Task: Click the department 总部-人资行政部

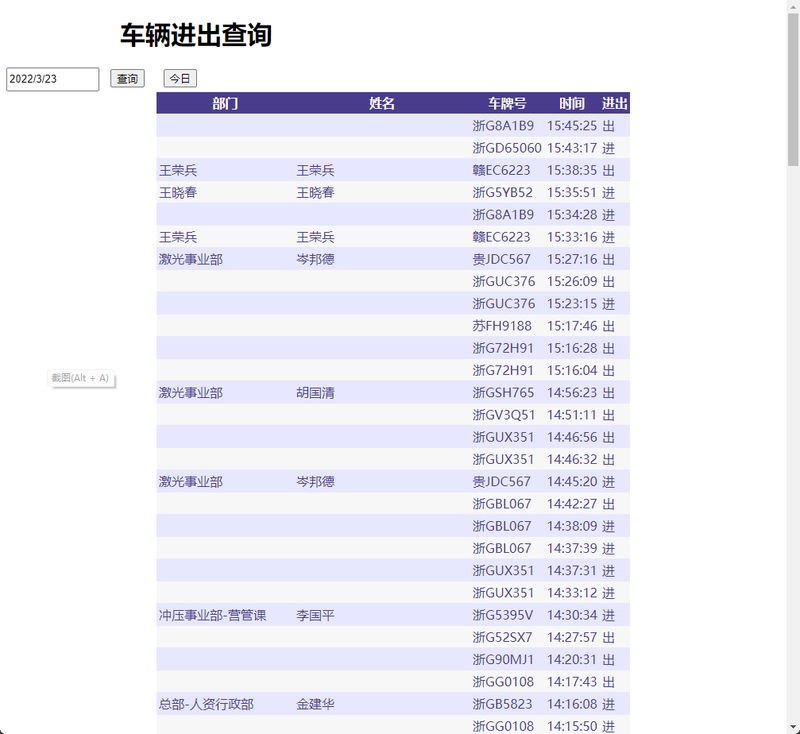Action: click(206, 704)
